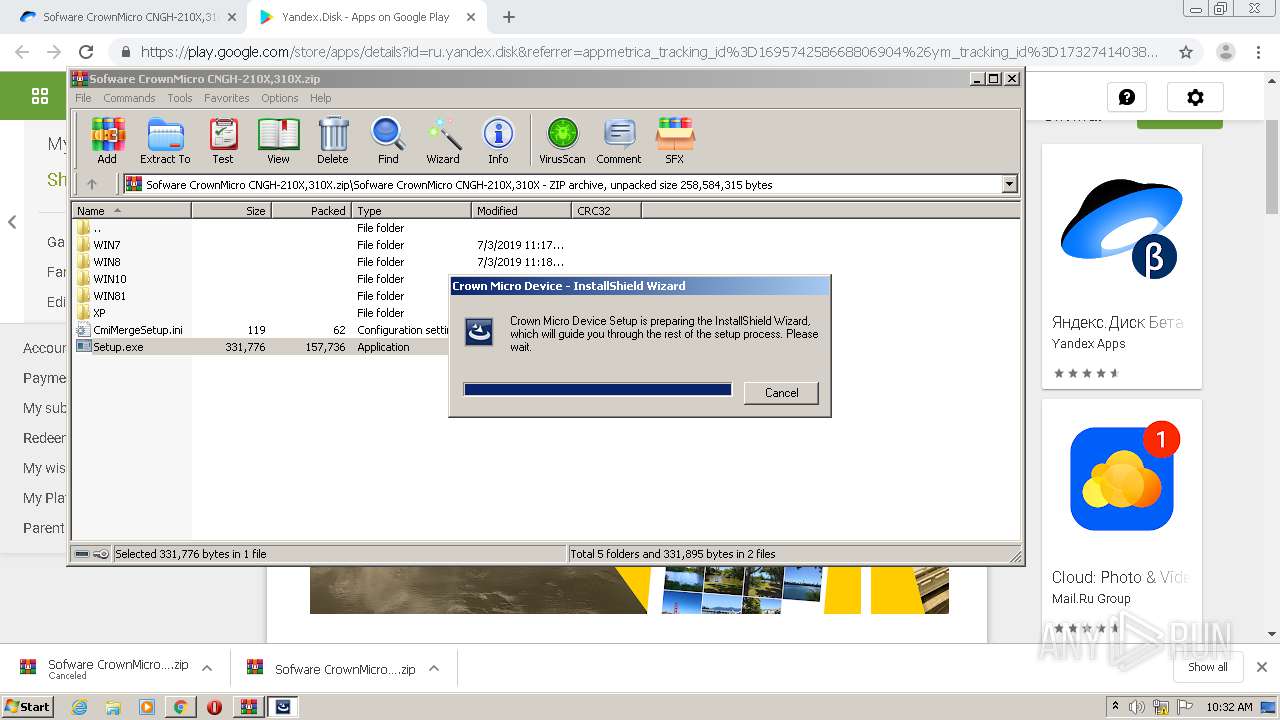Click the SFX toolbar icon

(x=675, y=140)
